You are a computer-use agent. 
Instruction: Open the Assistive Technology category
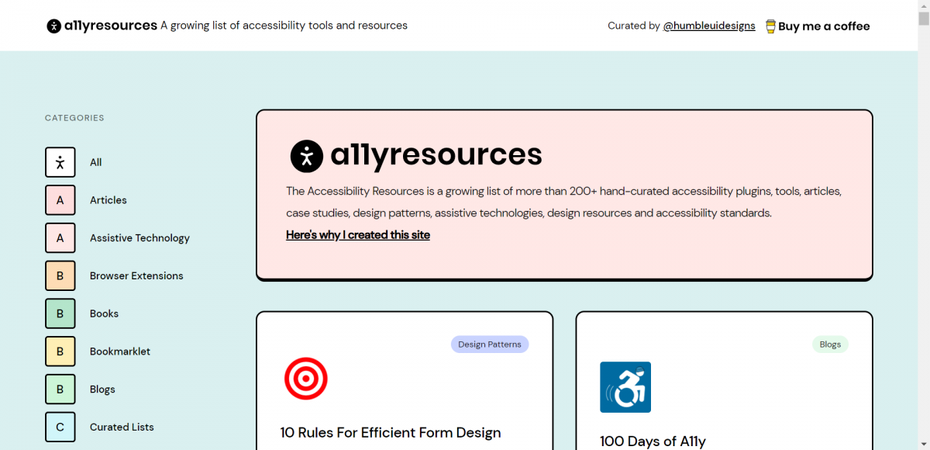pyautogui.click(x=139, y=238)
